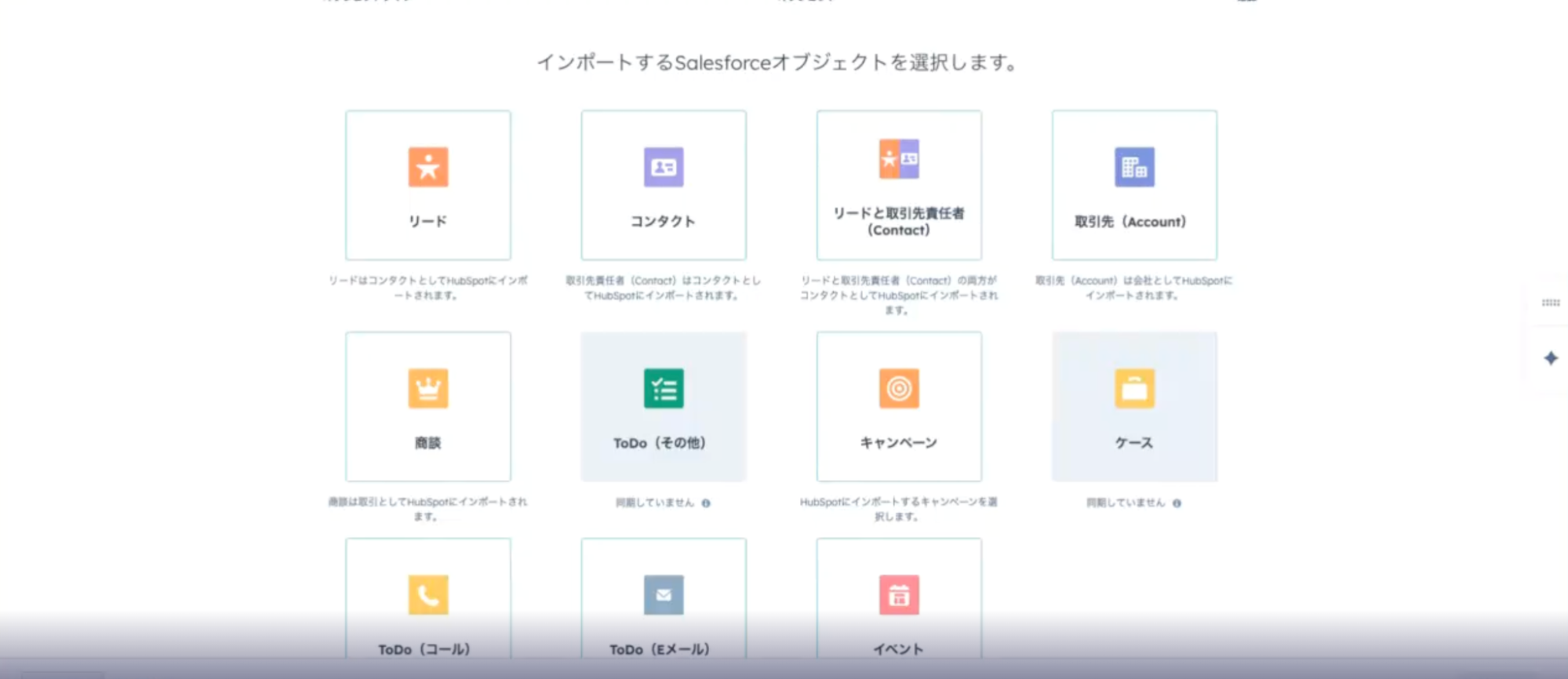Open the sparkle assistant icon at right edge
The image size is (1568, 679).
tap(1551, 358)
